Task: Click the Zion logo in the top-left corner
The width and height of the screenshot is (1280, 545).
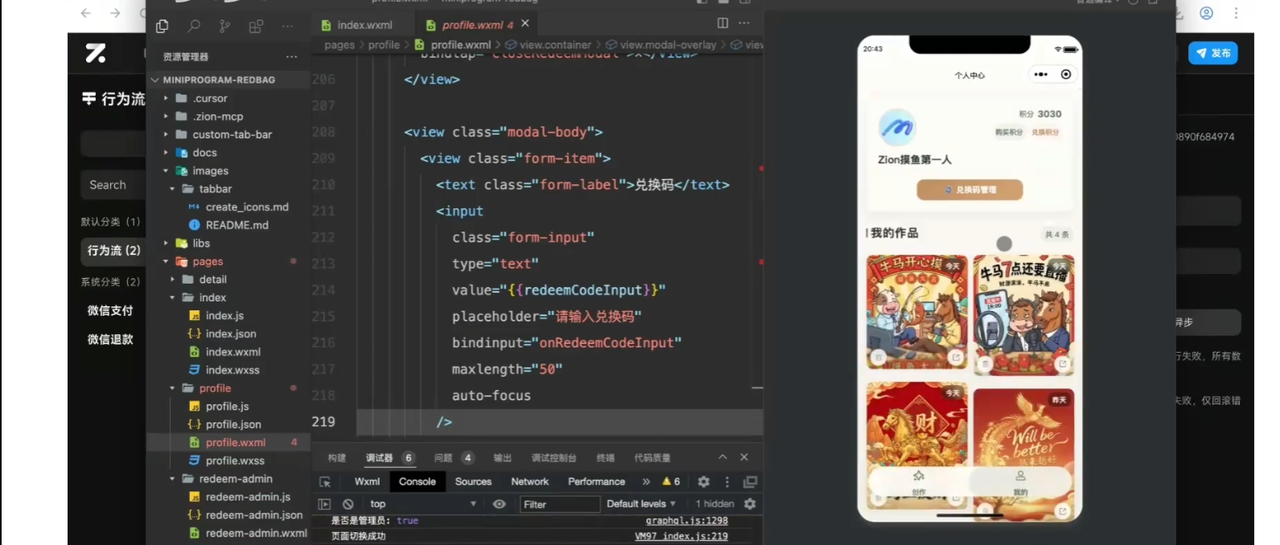Action: coord(96,53)
